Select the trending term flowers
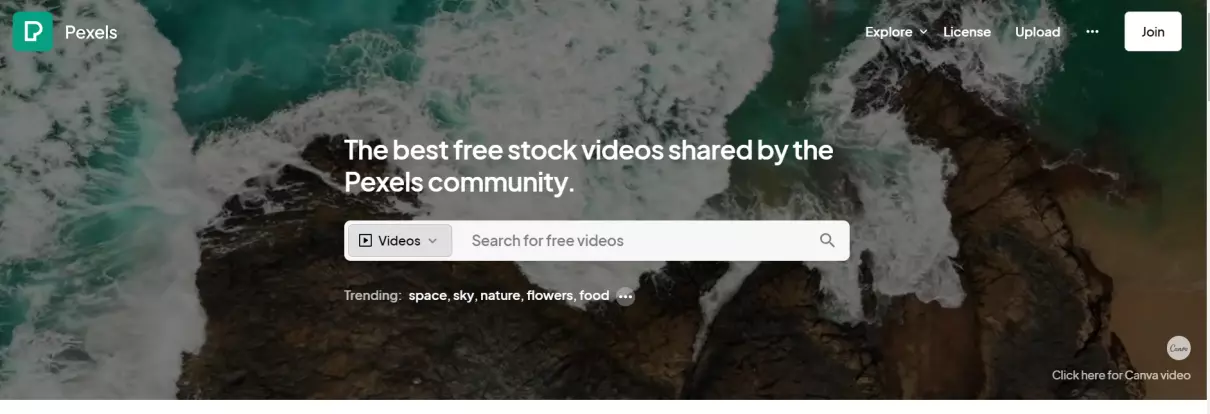Image resolution: width=1210 pixels, height=414 pixels. click(x=549, y=296)
